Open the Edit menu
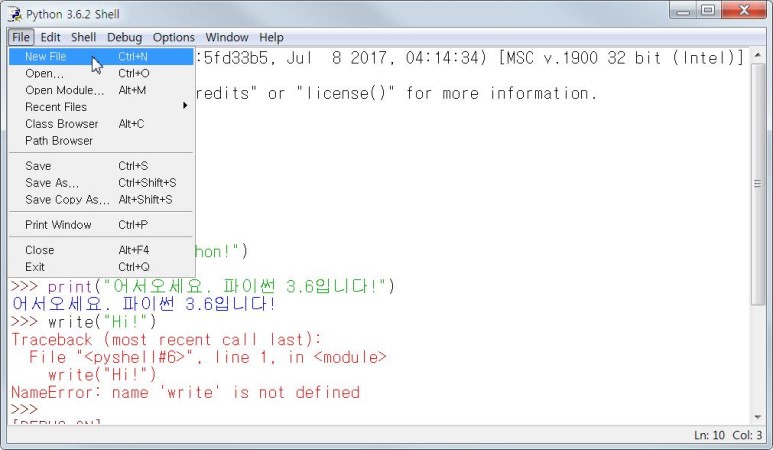Image resolution: width=773 pixels, height=450 pixels. tap(50, 37)
